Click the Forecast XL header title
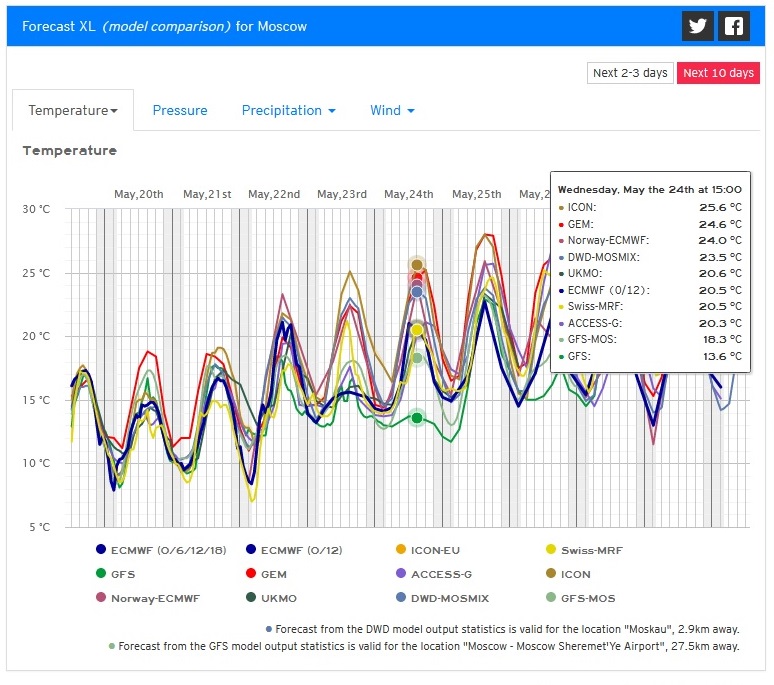Screen dimensions: 774x685 (x=164, y=26)
